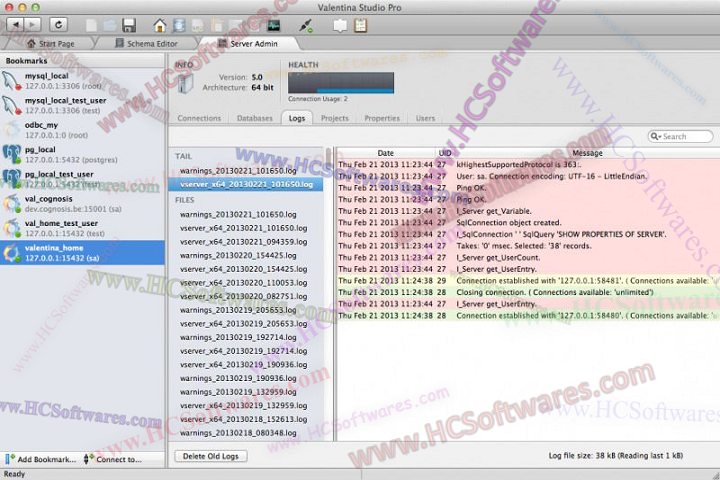
Task: Click the clipboard checklist toolbar icon
Action: (360, 25)
